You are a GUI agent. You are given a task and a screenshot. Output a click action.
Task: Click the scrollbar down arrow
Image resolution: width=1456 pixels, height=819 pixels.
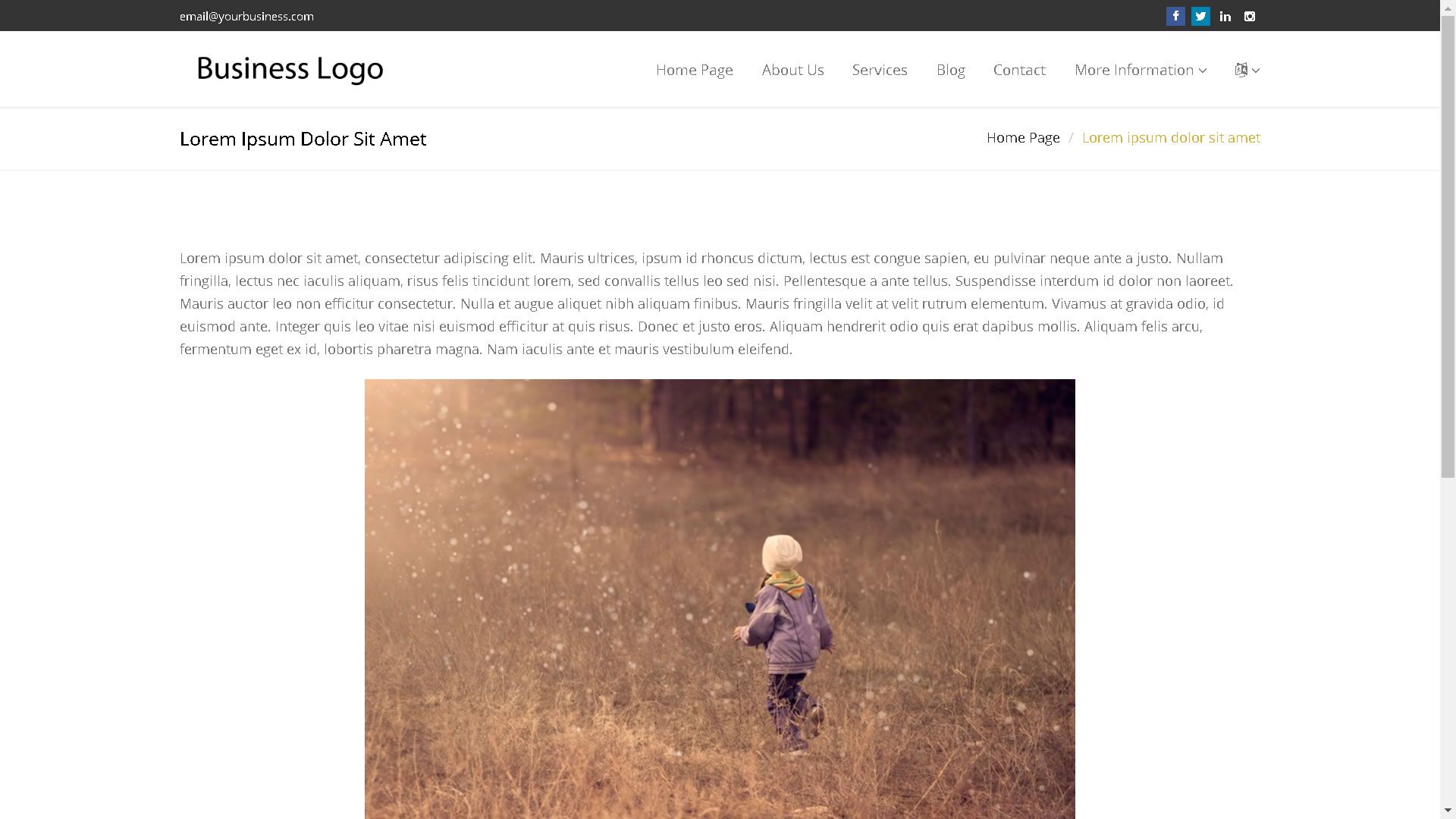click(x=1448, y=812)
